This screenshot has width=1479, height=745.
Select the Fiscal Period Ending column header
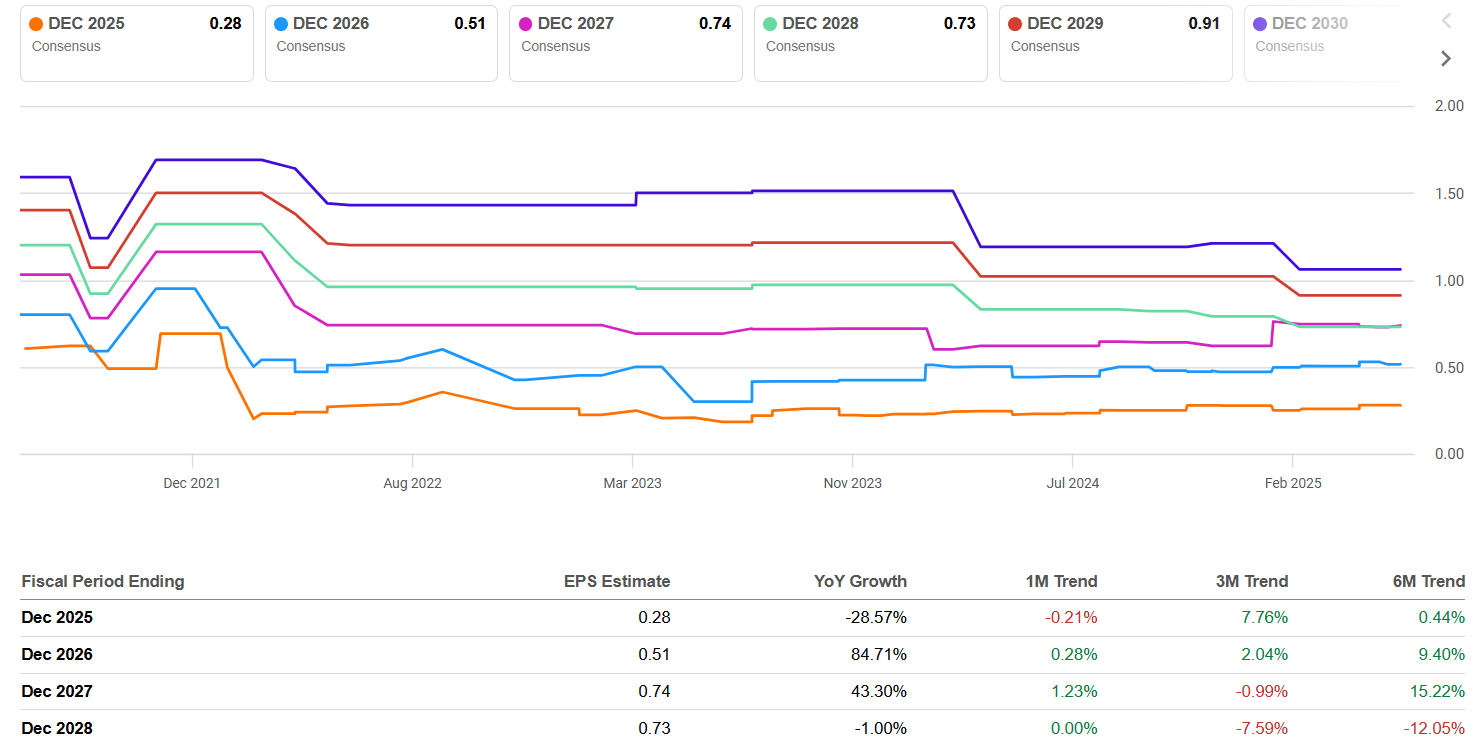tap(104, 581)
